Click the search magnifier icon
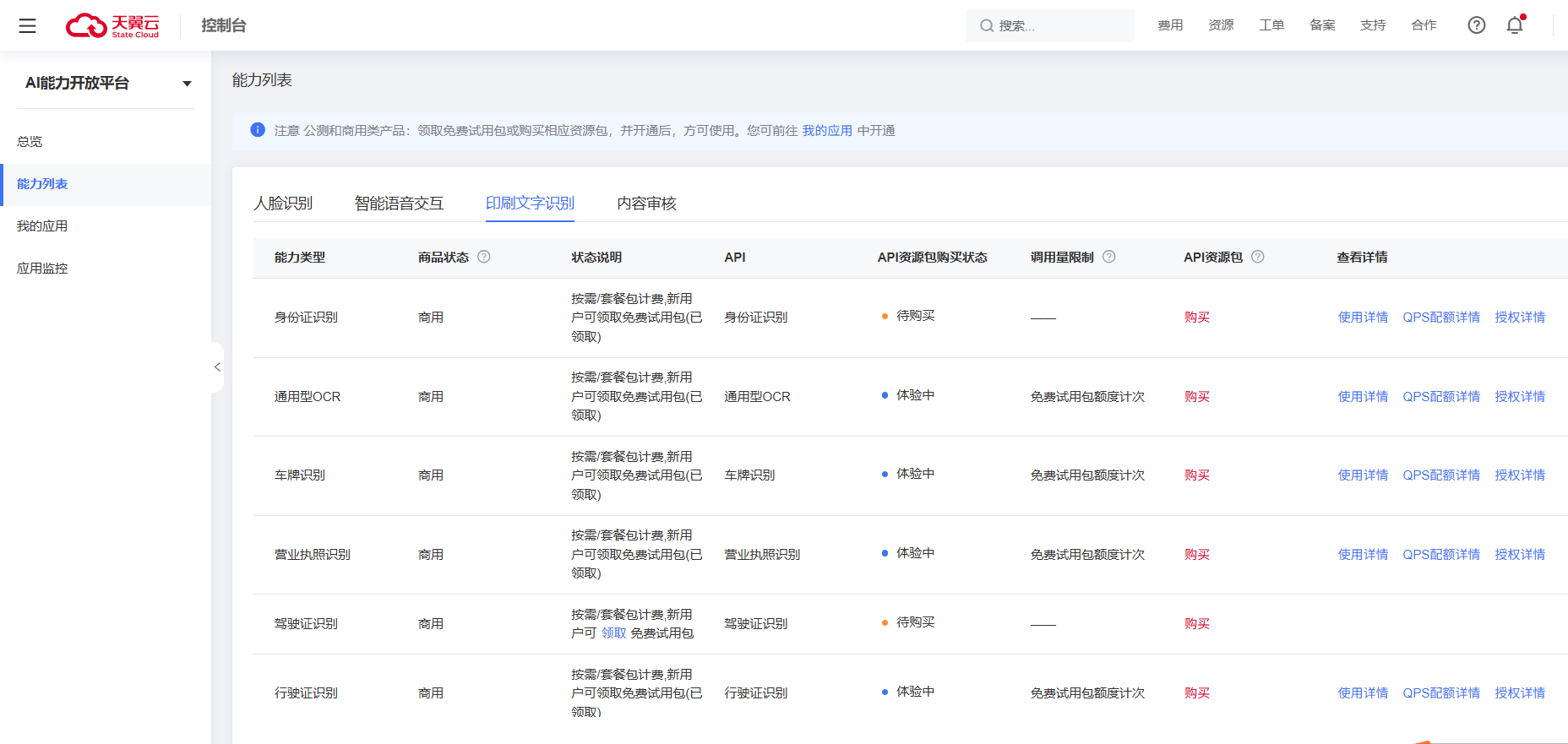1568x744 pixels. coord(986,26)
